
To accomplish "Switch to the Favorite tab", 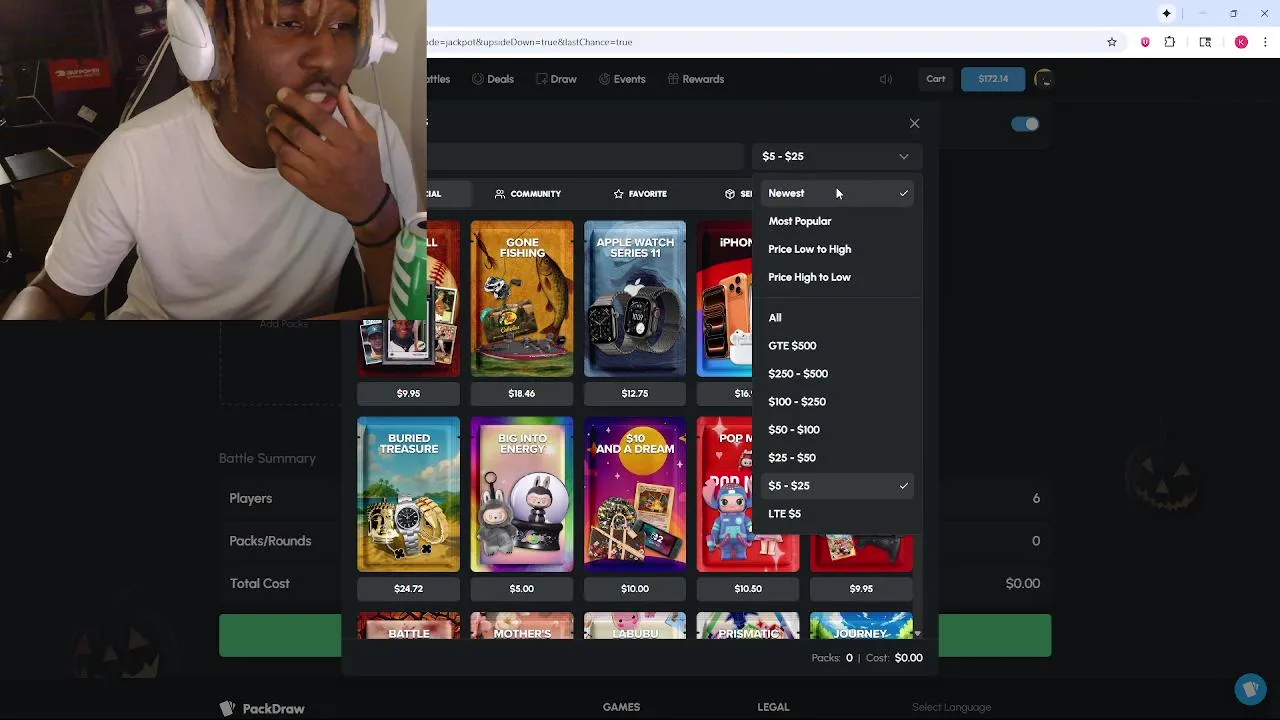I will [x=640, y=194].
